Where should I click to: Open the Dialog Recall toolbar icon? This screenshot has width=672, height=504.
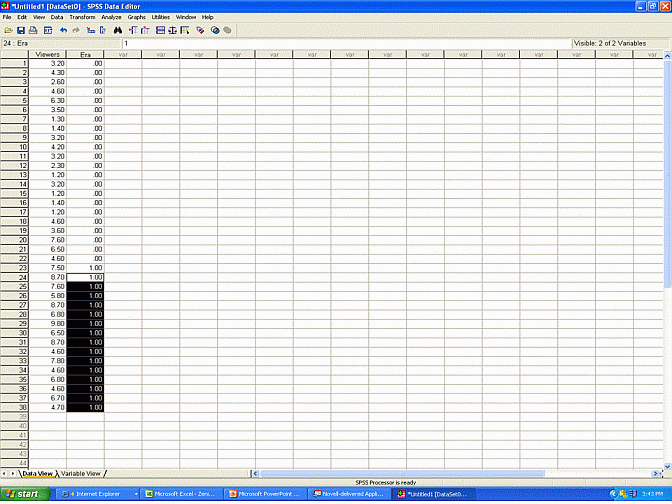(47, 30)
